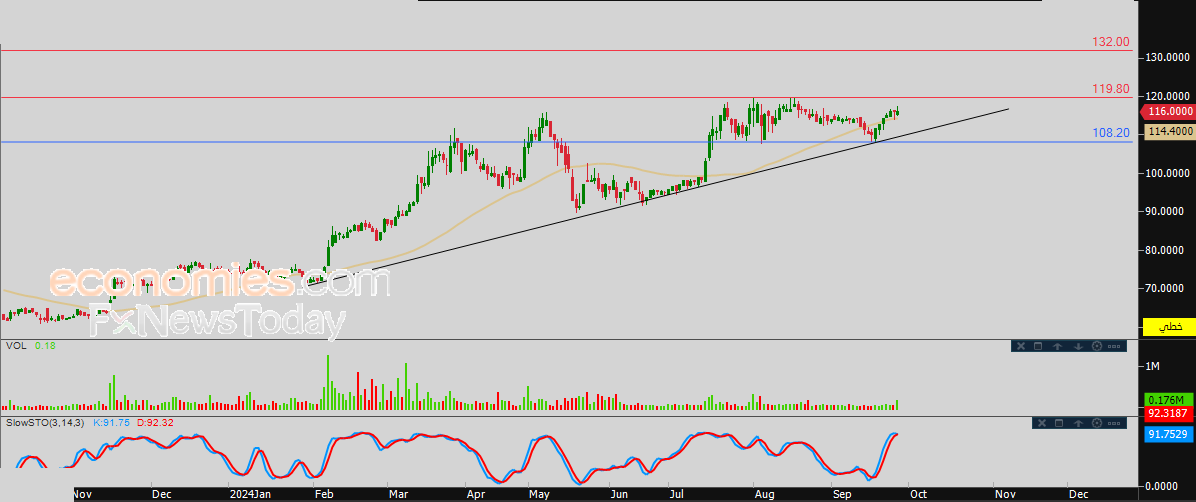Click the 130.0000 price axis label
This screenshot has height=502, width=1196.
tap(1168, 58)
